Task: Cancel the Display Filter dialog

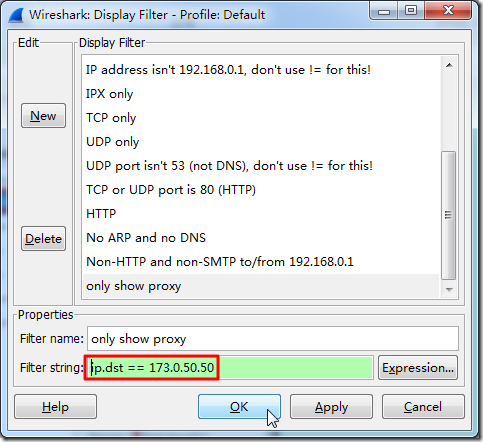Action: [x=423, y=407]
